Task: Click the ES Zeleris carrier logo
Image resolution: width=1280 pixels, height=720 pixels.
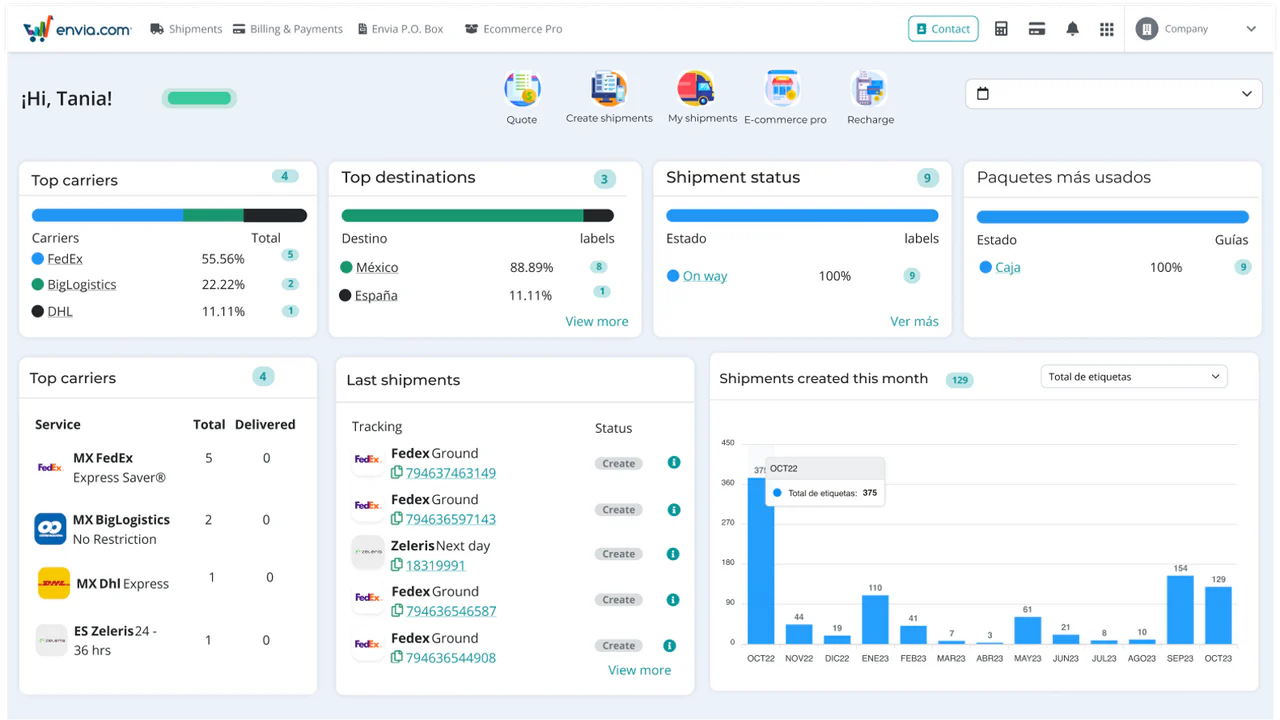Action: click(x=51, y=640)
